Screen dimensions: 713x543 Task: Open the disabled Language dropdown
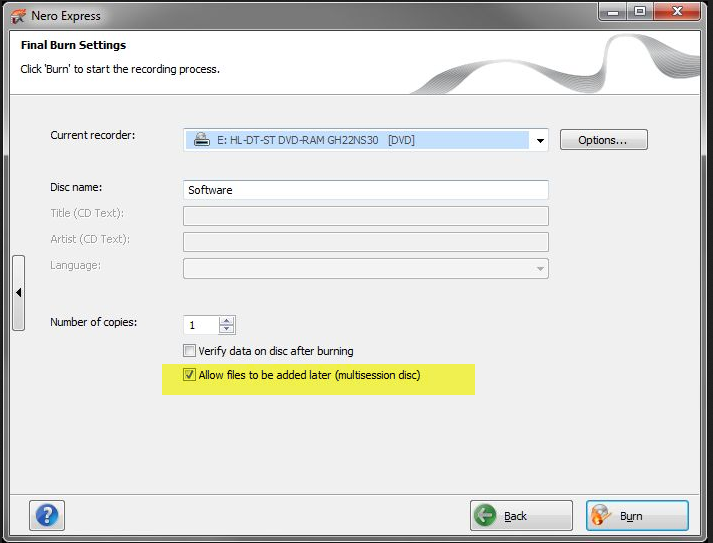coord(366,268)
